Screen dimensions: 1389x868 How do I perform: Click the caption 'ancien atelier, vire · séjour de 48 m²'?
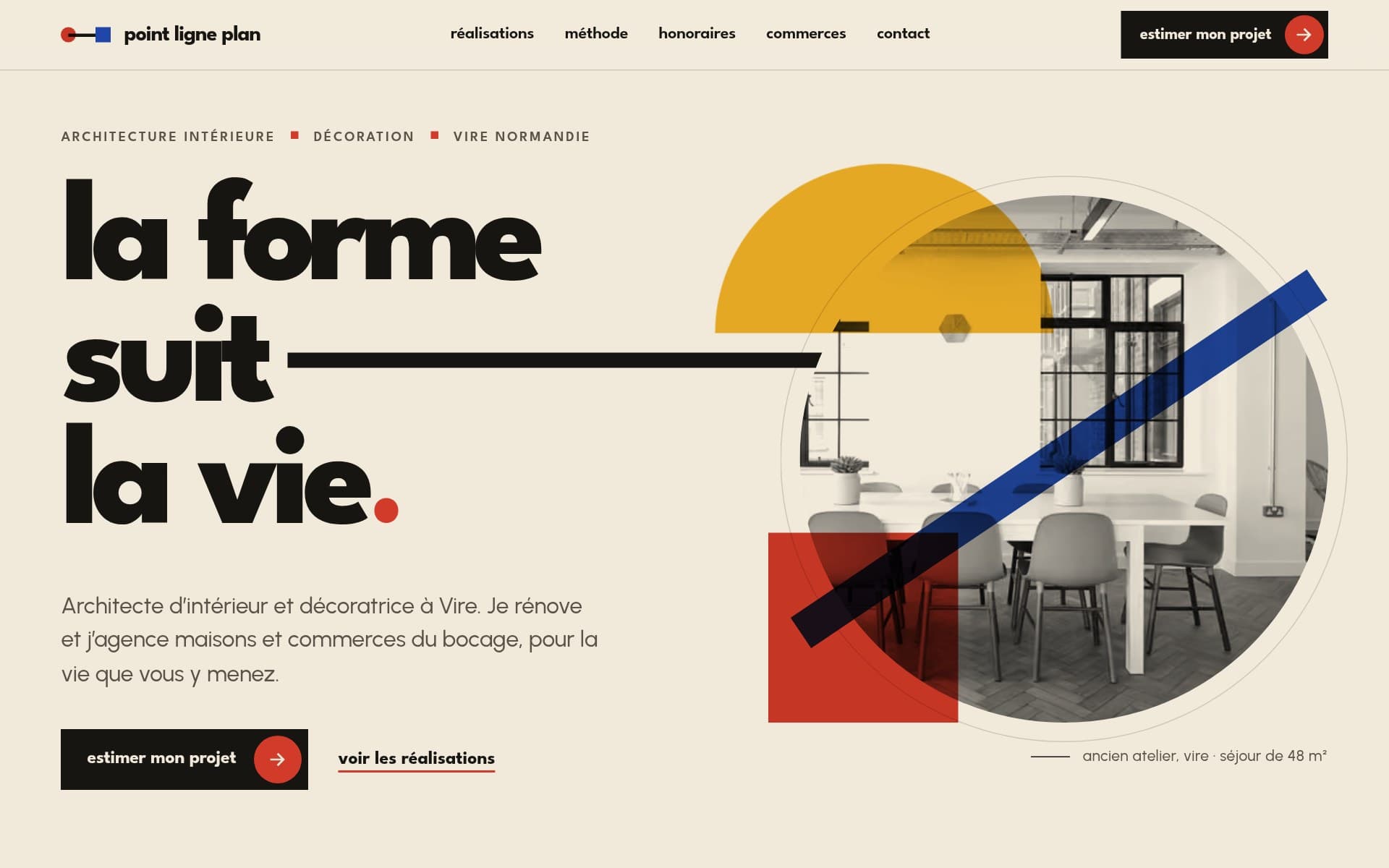coord(1205,756)
